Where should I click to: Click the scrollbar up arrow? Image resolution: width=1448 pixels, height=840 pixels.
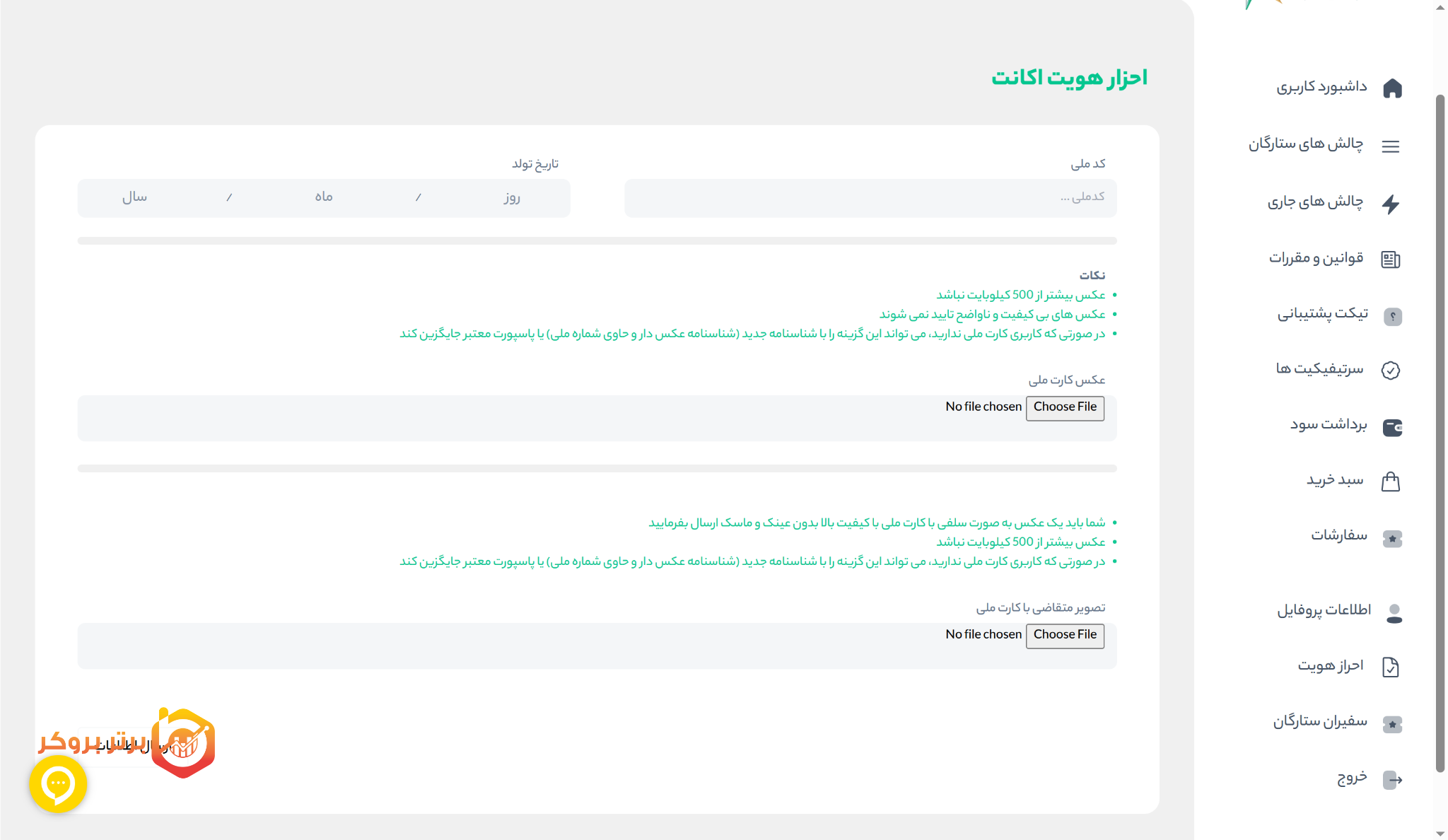(1440, 7)
